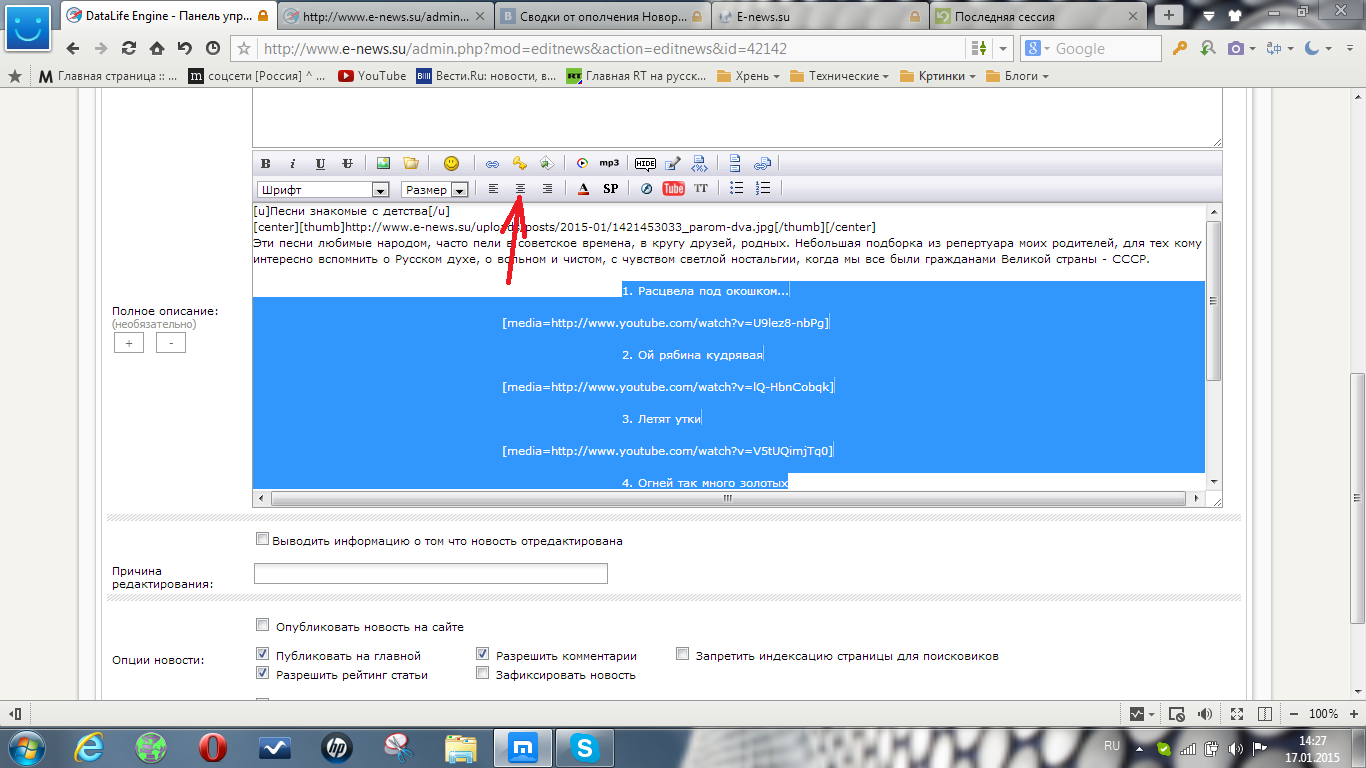This screenshot has width=1366, height=768.
Task: Insert a bulleted list
Action: click(x=737, y=188)
